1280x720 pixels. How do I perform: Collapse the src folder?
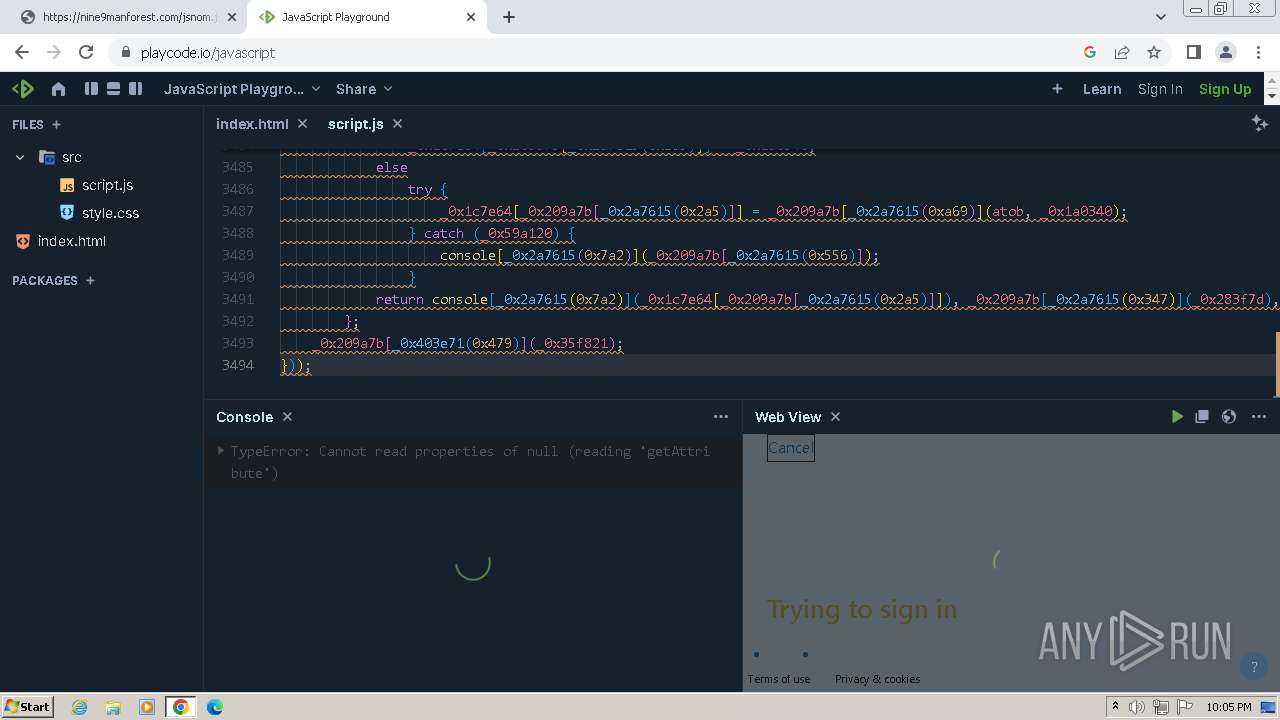20,157
